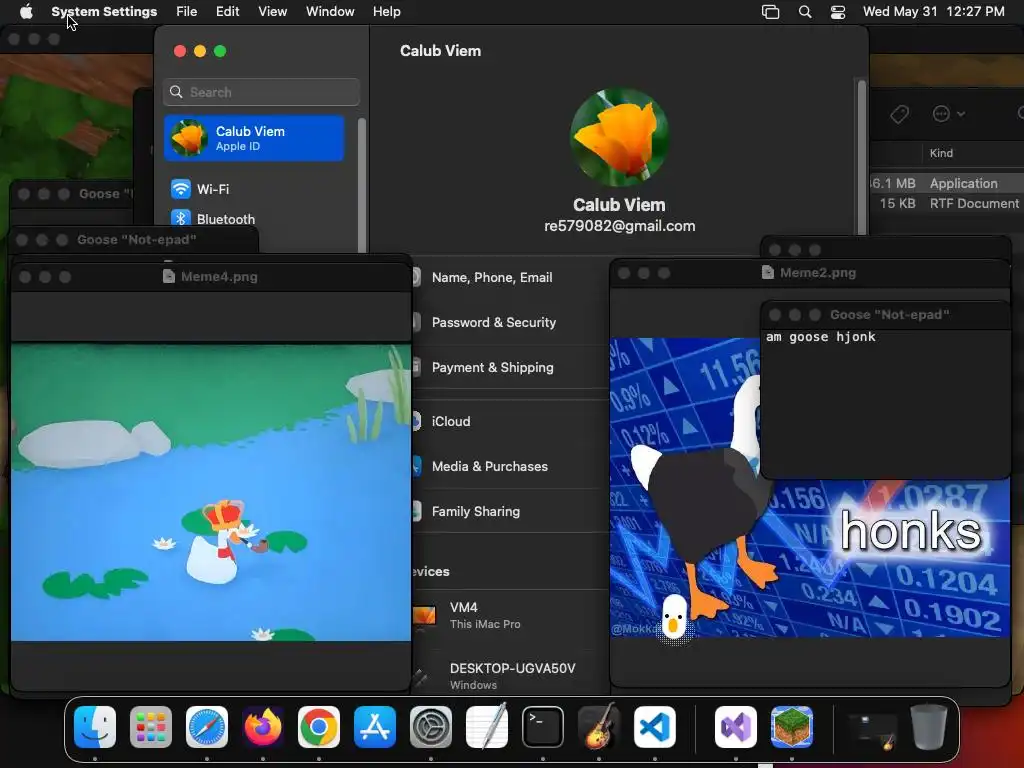Open Minecraft grass block dock icon
This screenshot has width=1024, height=768.
(x=792, y=726)
